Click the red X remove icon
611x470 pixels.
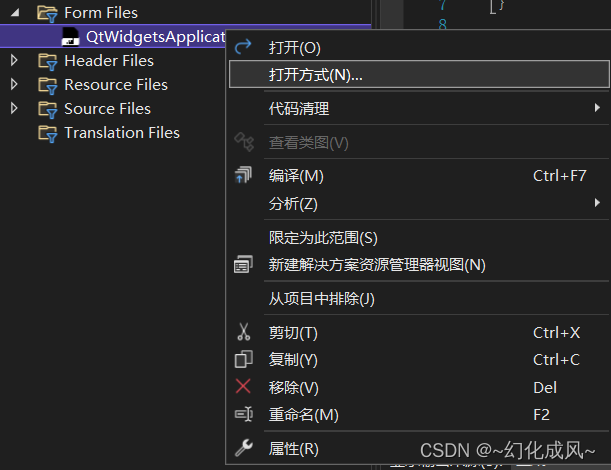pos(243,387)
